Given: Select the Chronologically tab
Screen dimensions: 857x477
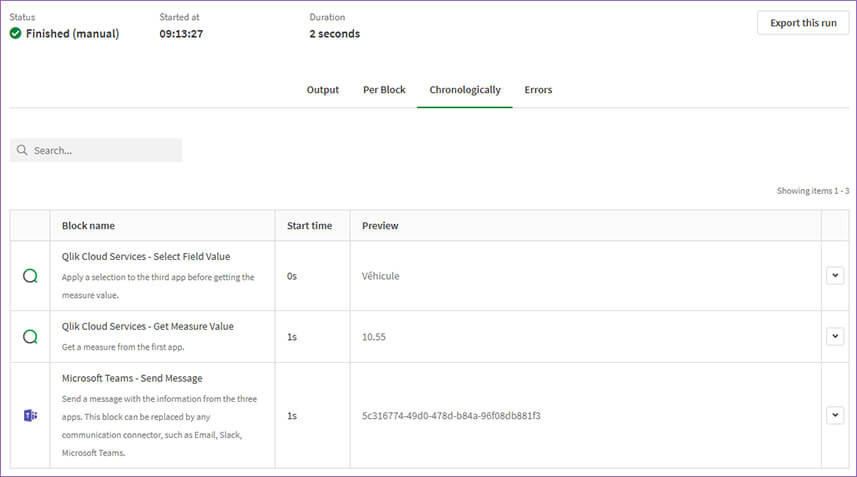Looking at the screenshot, I should (x=465, y=90).
